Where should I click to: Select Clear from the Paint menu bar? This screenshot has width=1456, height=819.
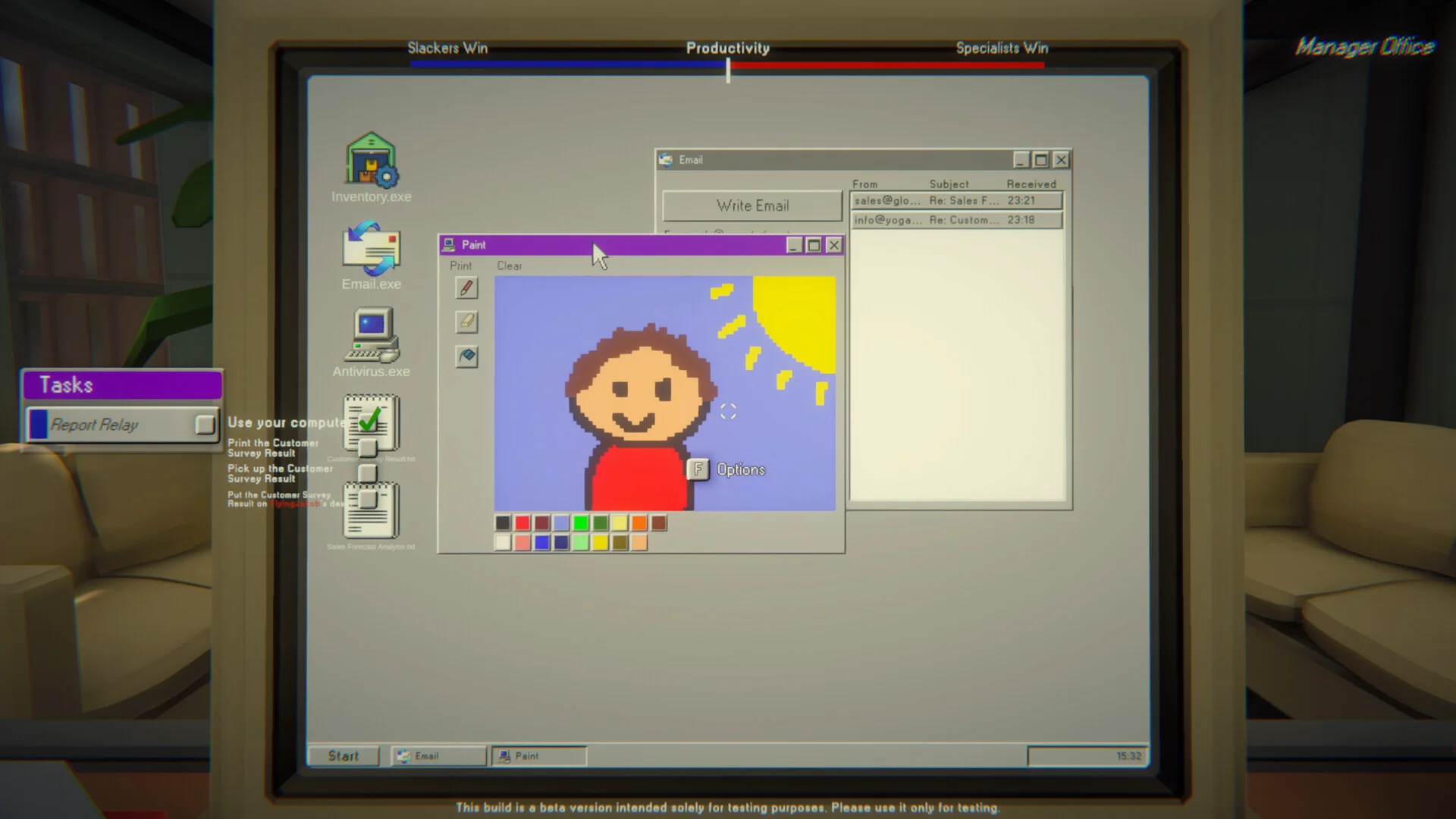point(509,265)
